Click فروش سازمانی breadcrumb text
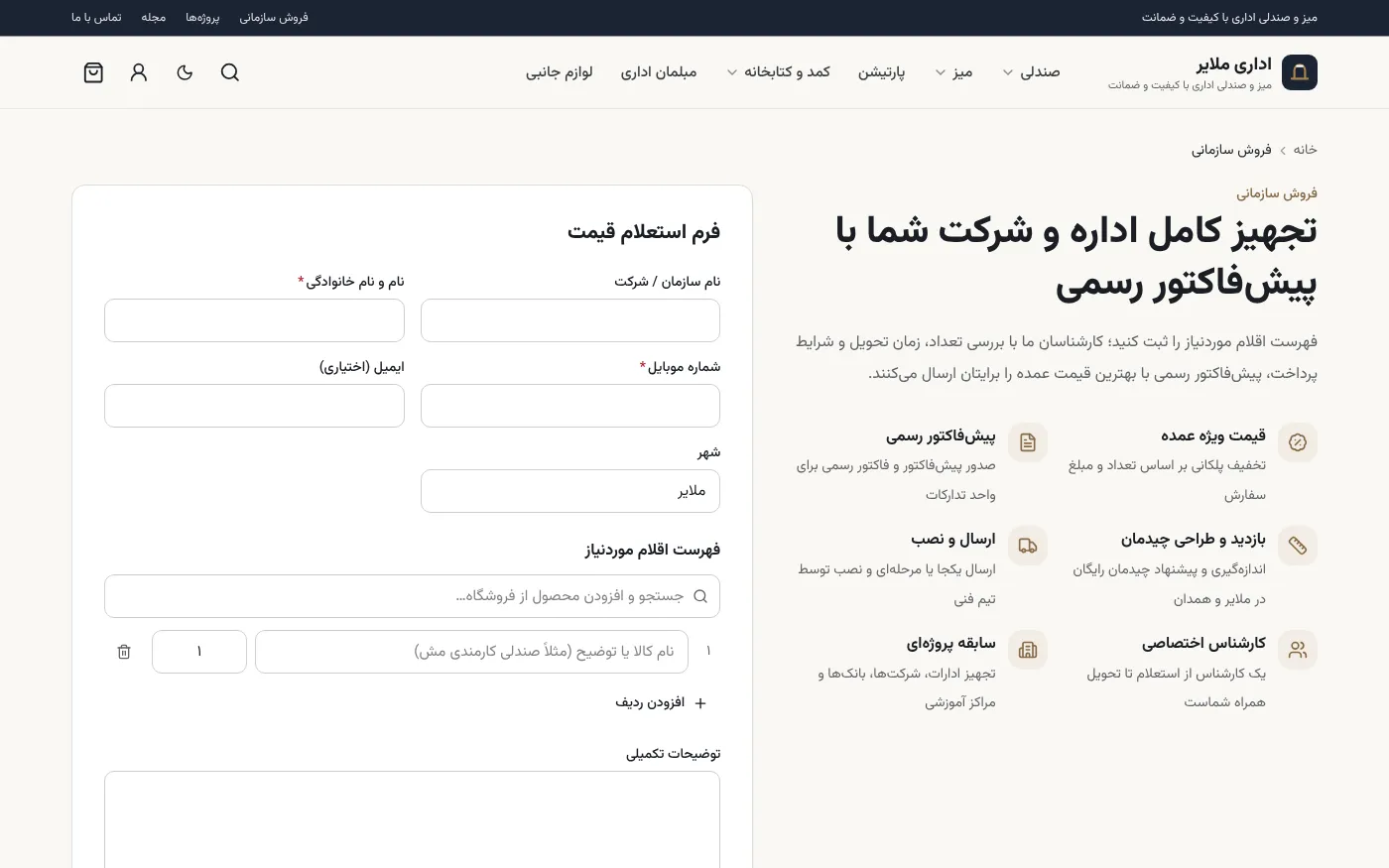This screenshot has height=868, width=1389. coord(1231,150)
